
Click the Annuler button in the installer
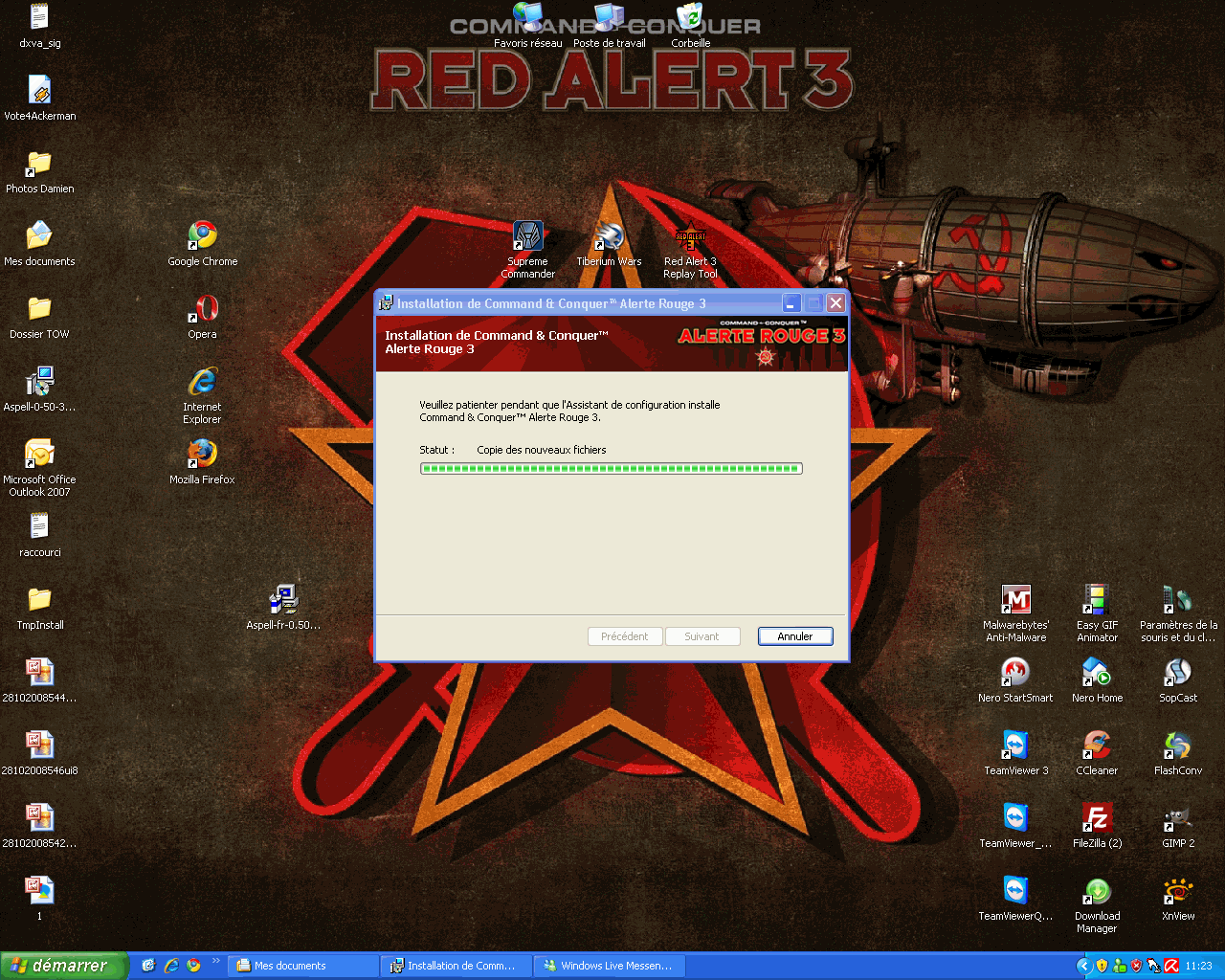[795, 636]
